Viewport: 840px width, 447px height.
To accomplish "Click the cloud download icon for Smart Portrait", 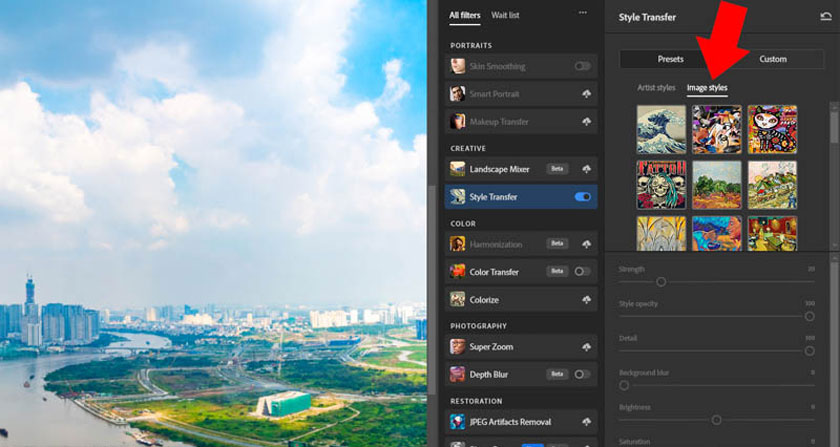I will click(587, 94).
